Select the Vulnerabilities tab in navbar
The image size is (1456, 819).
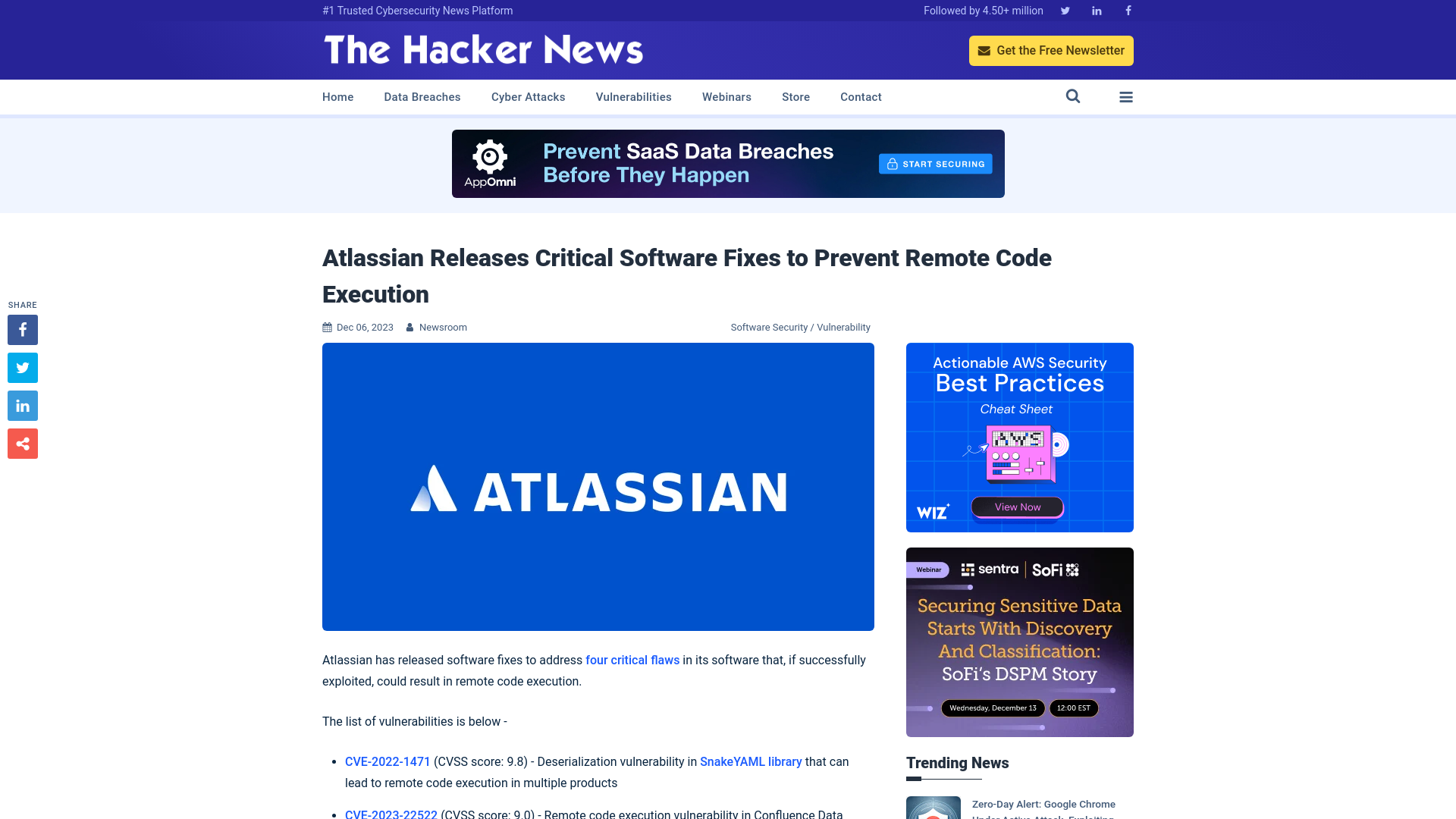(633, 97)
